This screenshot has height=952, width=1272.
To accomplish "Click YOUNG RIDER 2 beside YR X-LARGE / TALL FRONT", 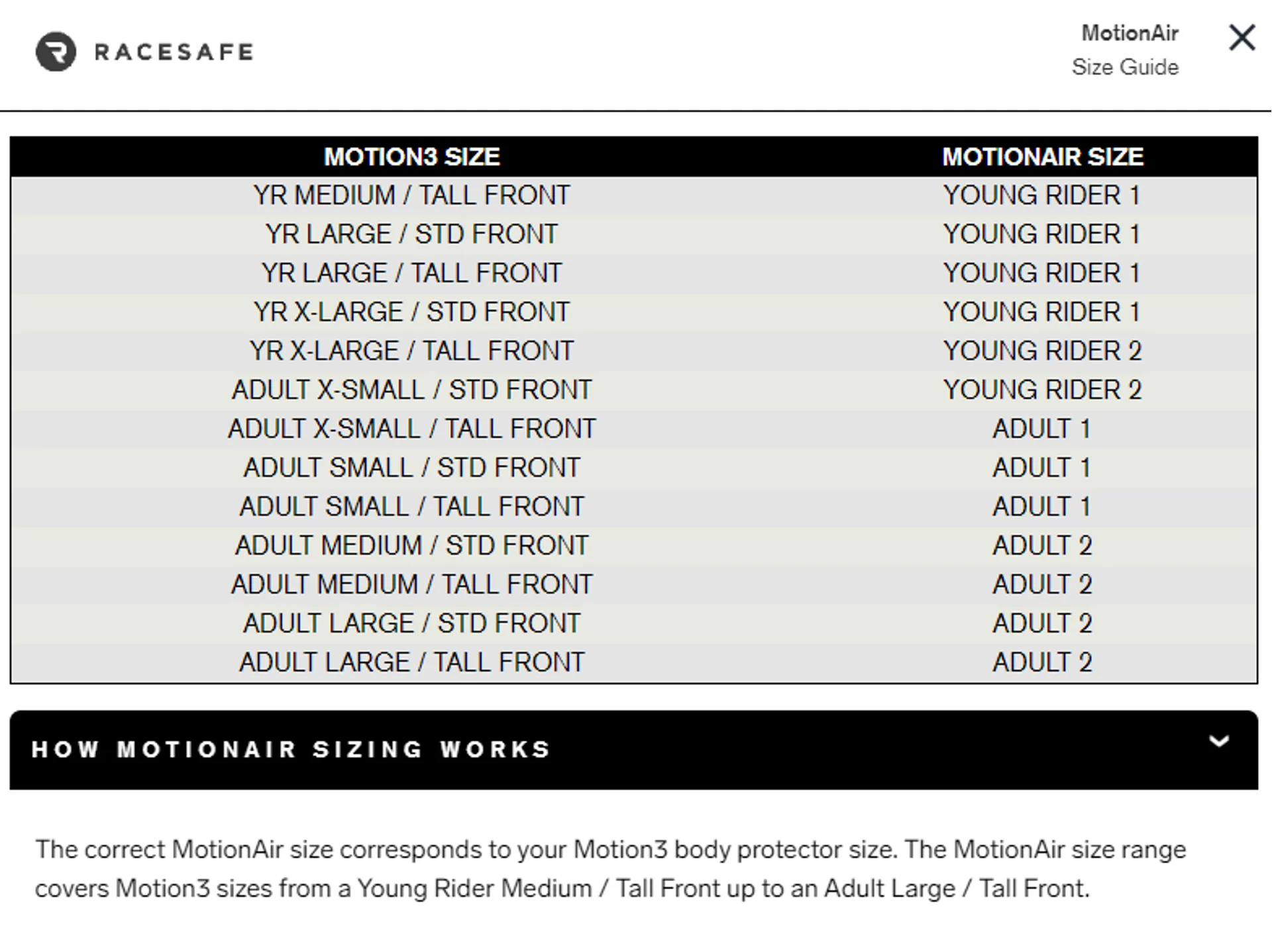I will click(x=1042, y=351).
